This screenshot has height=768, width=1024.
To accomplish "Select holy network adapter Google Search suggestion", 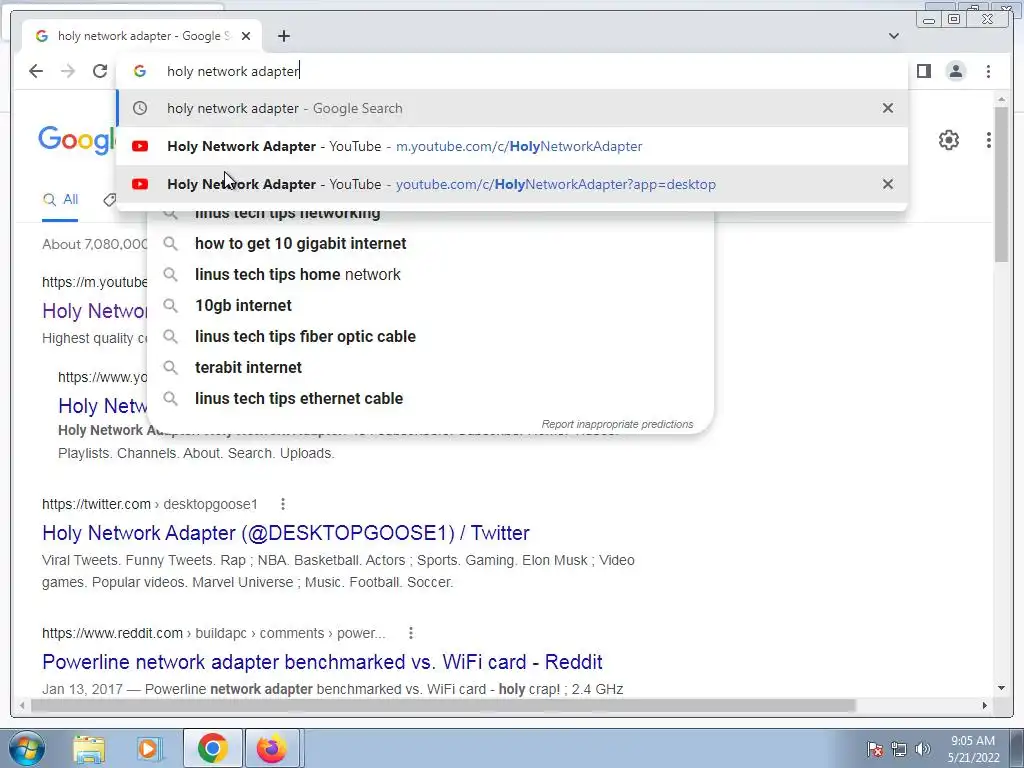I will click(x=512, y=108).
